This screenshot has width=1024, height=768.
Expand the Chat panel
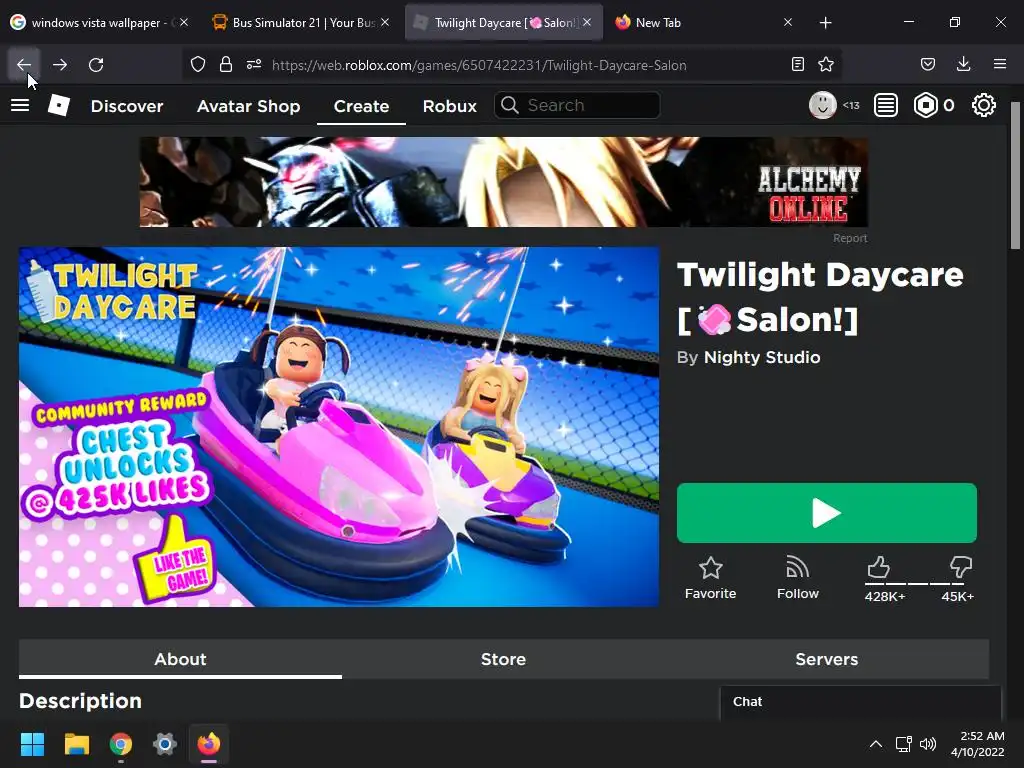(860, 702)
